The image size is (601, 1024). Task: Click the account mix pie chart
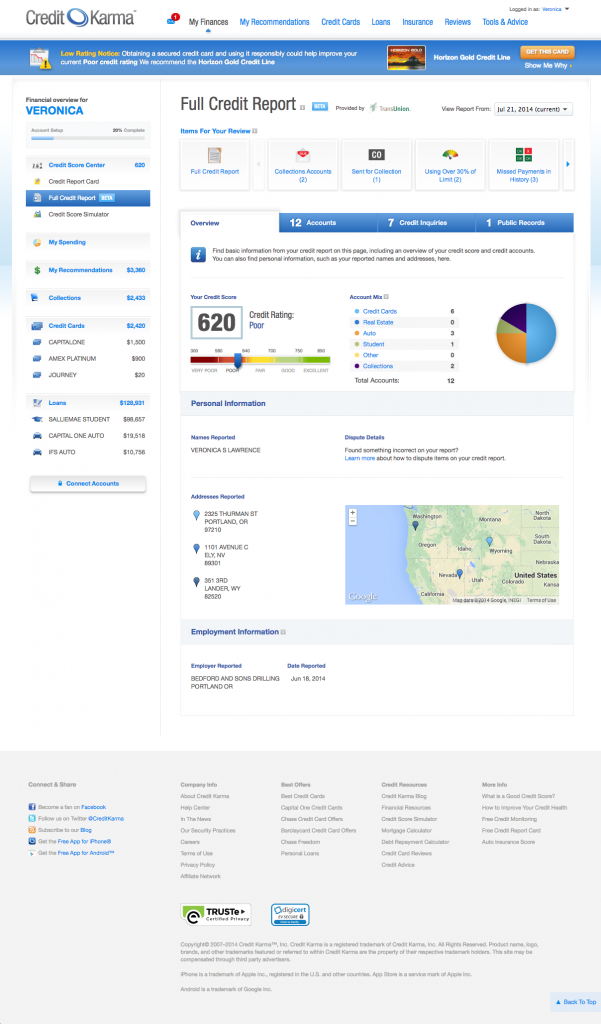527,333
